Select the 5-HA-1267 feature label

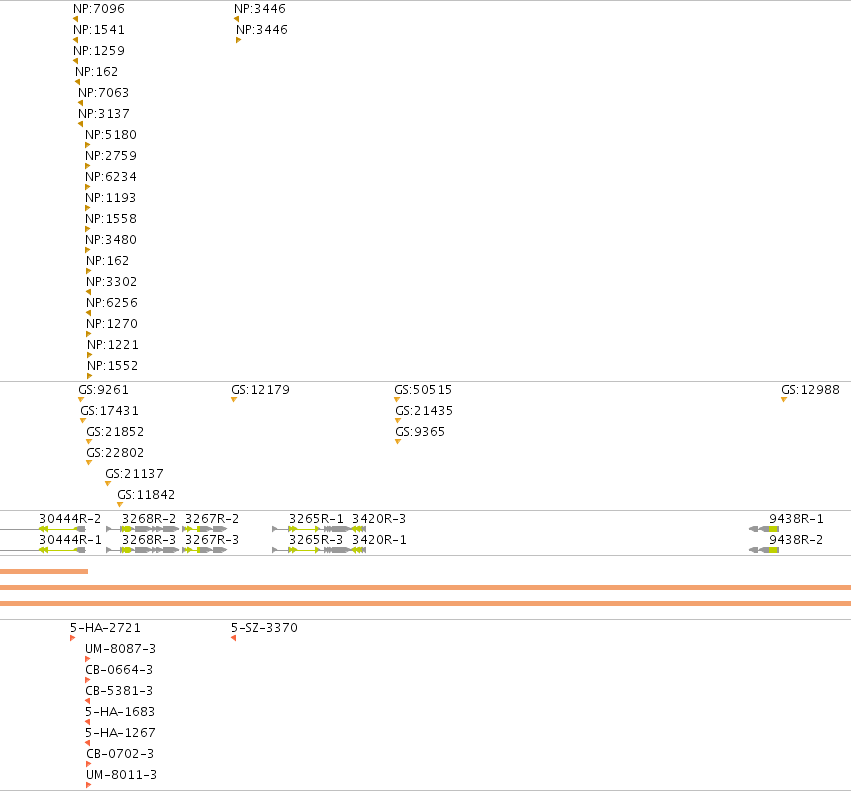coord(120,733)
